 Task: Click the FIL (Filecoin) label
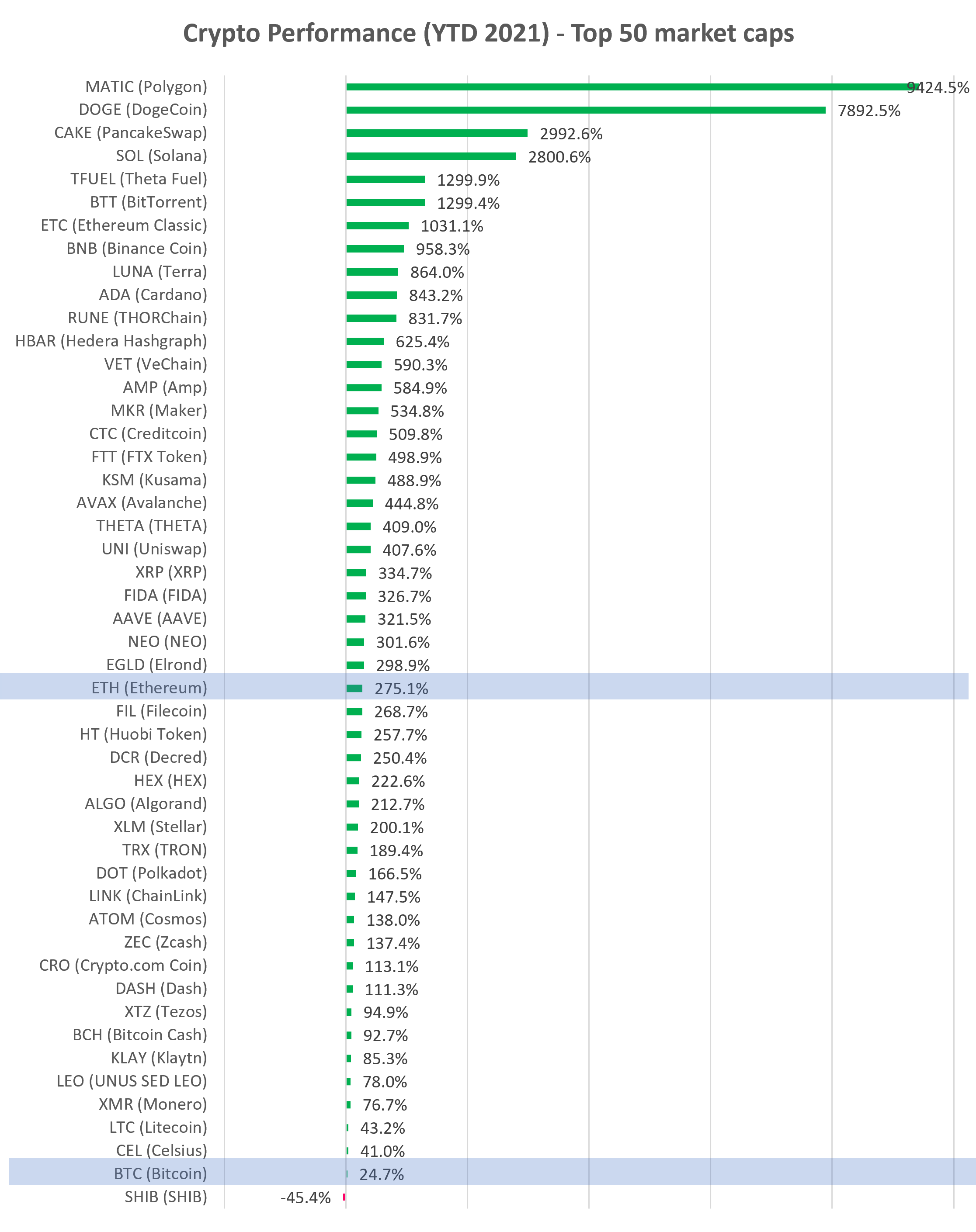tap(162, 711)
